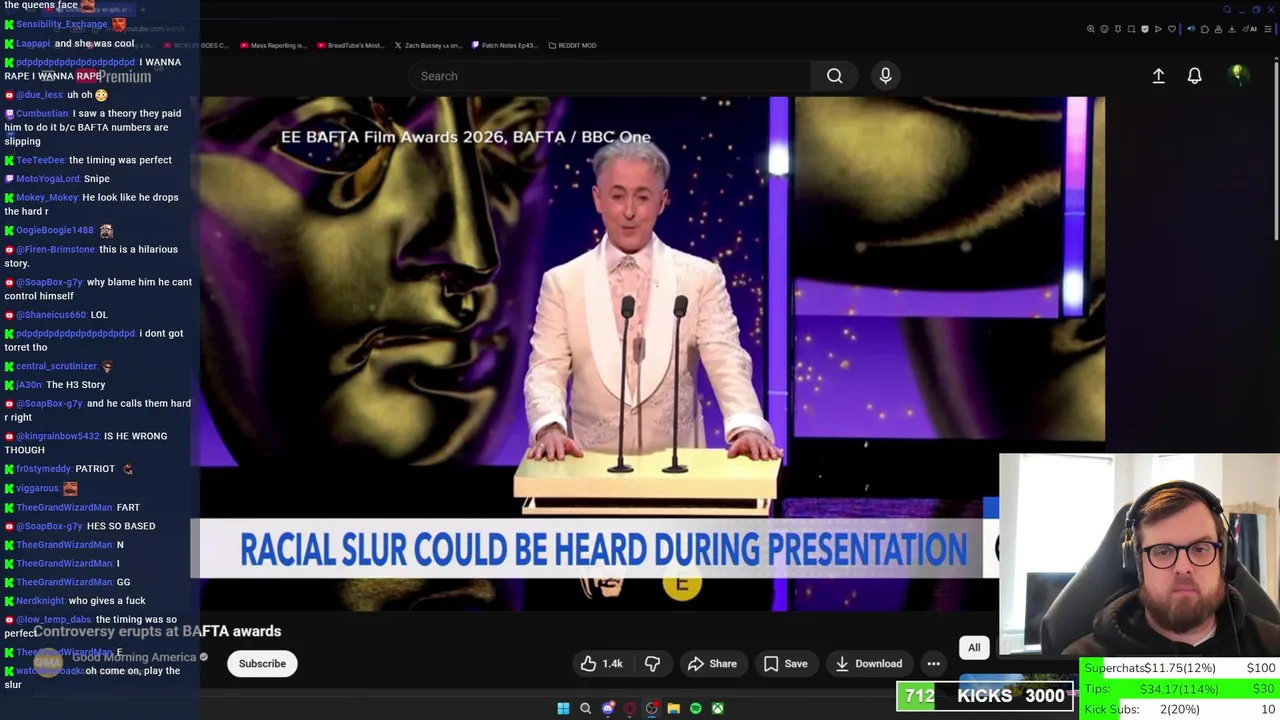
Task: Click chat user viggarous' name
Action: [37, 488]
